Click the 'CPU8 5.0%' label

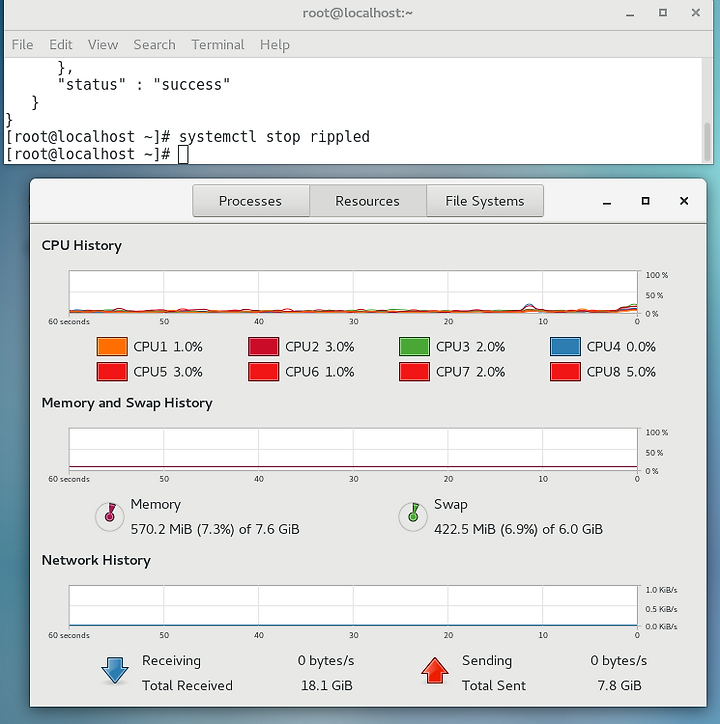(x=621, y=372)
